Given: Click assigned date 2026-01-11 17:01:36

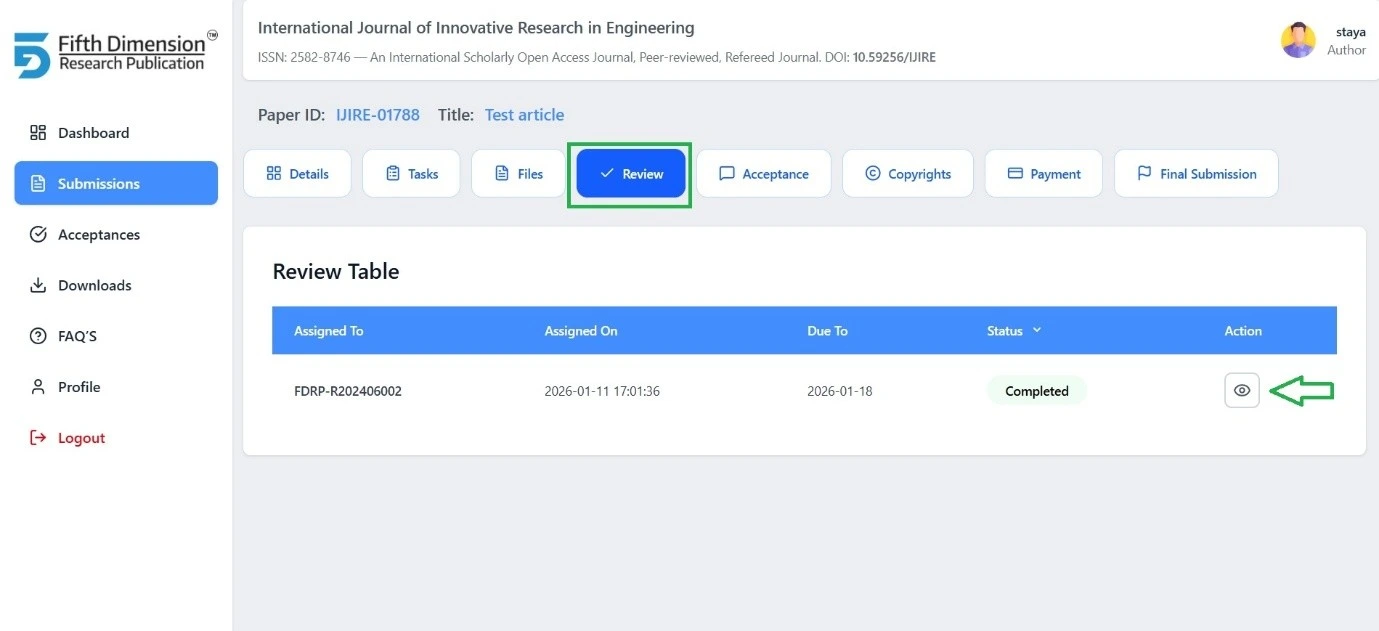Looking at the screenshot, I should [x=602, y=391].
